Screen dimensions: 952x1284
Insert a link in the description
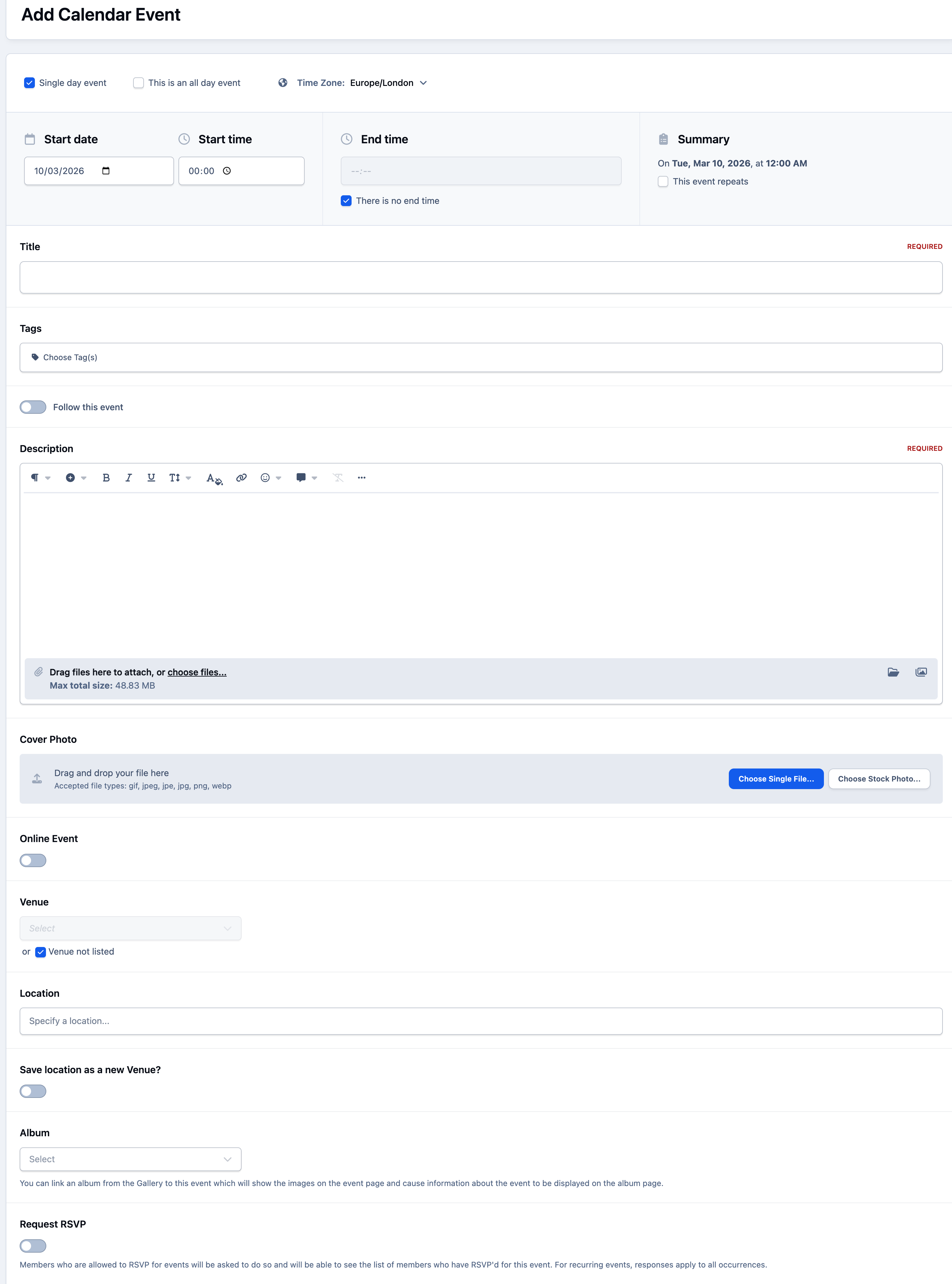(242, 478)
